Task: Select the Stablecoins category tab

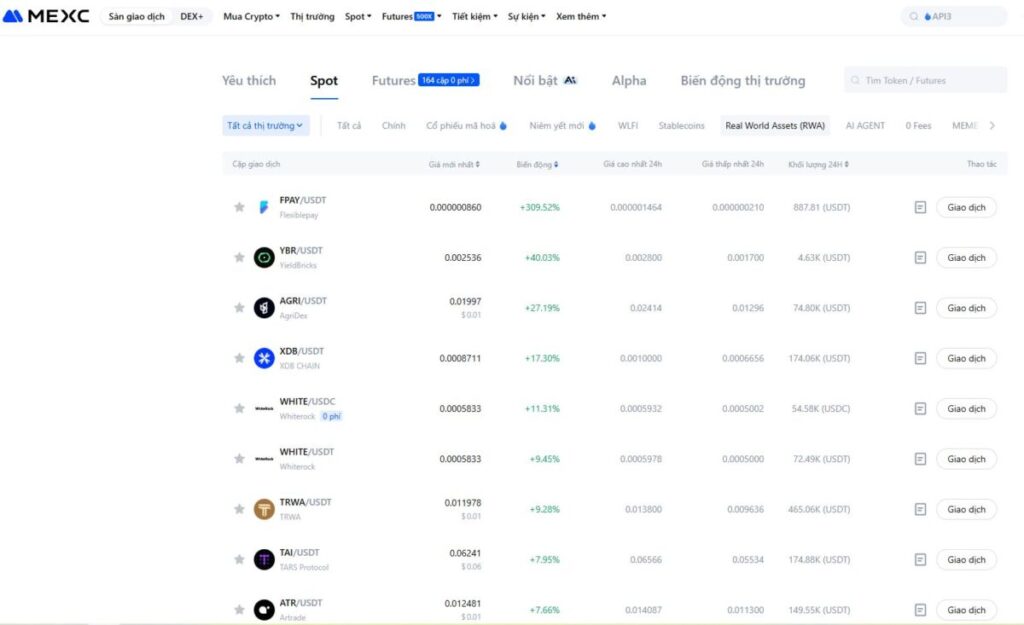Action: pyautogui.click(x=681, y=125)
